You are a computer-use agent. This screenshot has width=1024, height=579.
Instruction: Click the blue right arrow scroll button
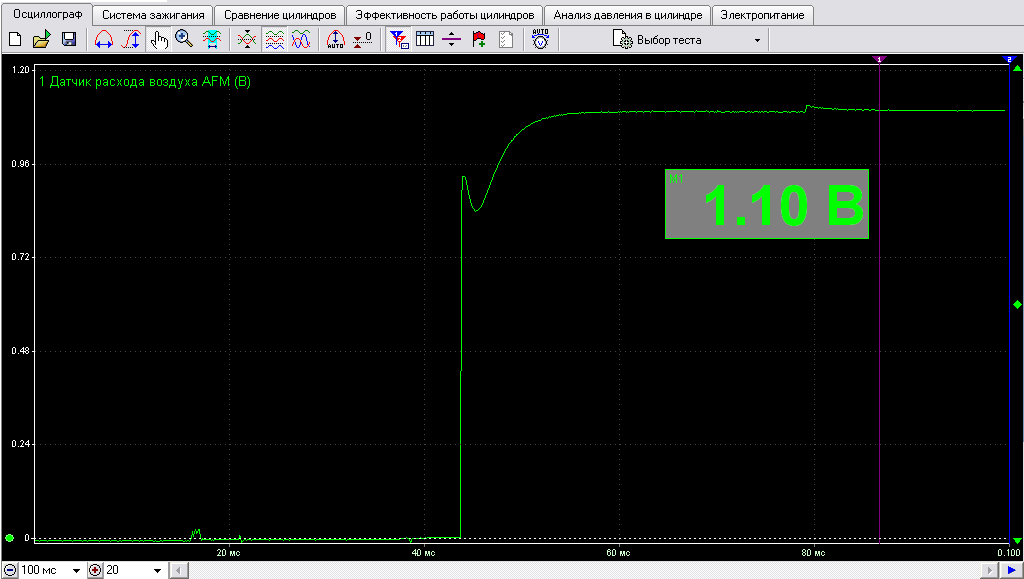1012,571
